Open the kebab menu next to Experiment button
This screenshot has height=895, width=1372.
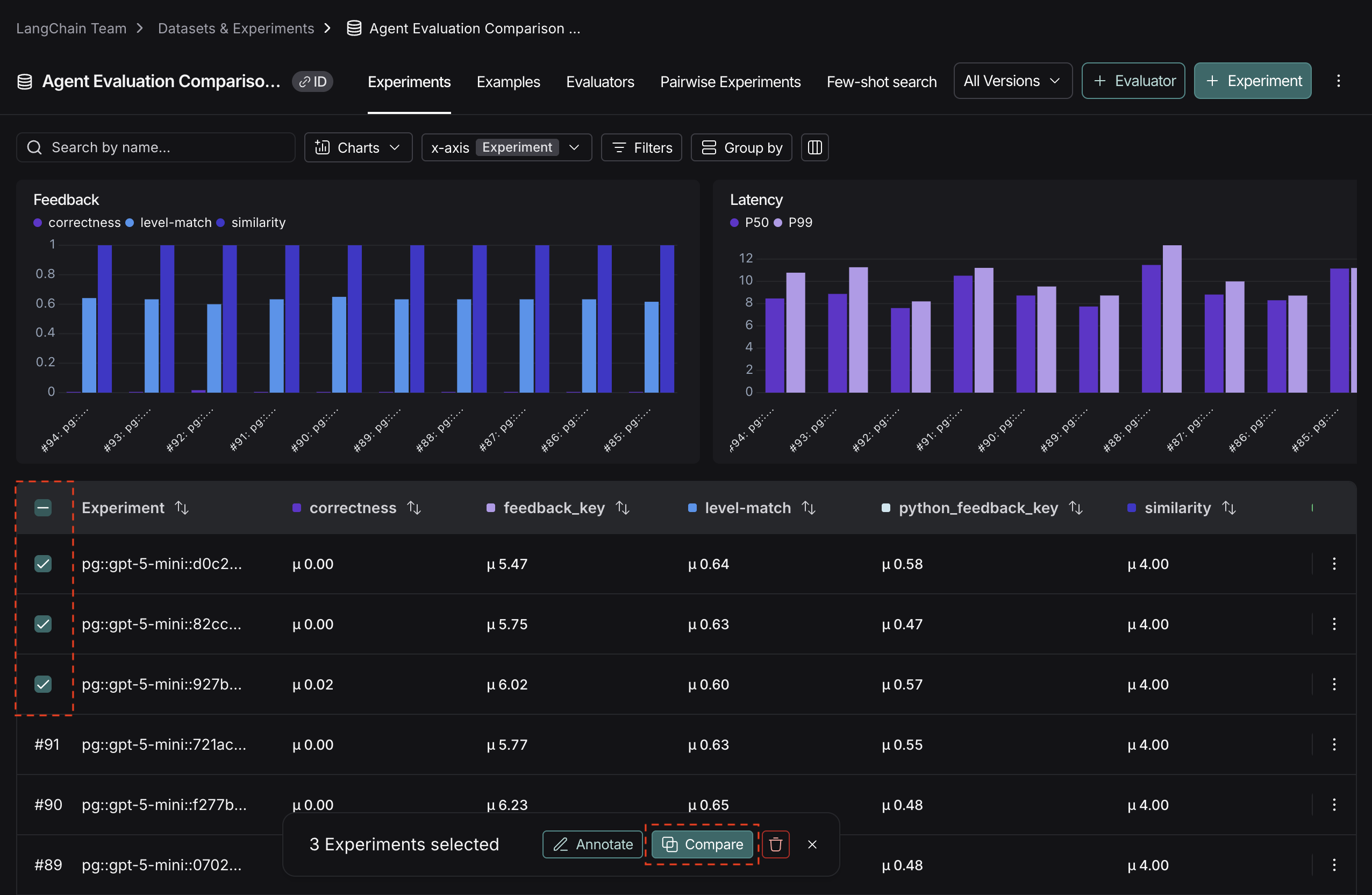coord(1339,81)
